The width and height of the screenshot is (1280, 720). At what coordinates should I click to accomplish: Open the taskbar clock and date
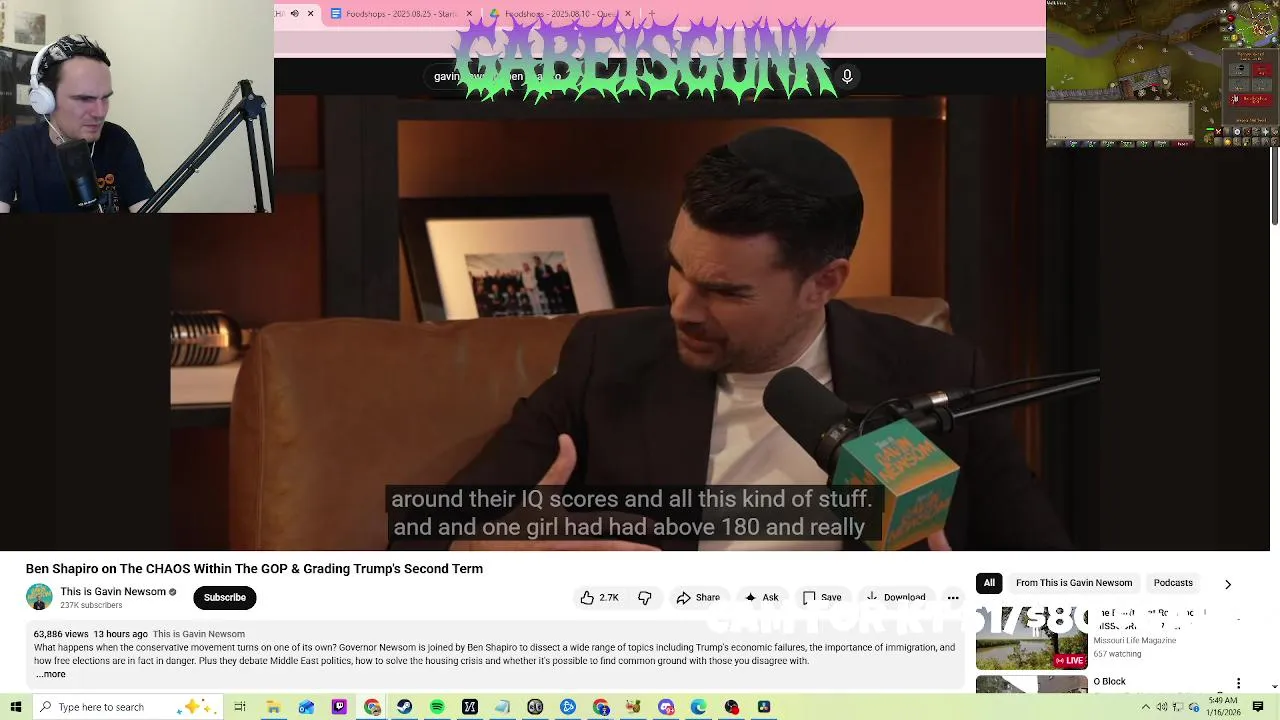tap(1224, 707)
